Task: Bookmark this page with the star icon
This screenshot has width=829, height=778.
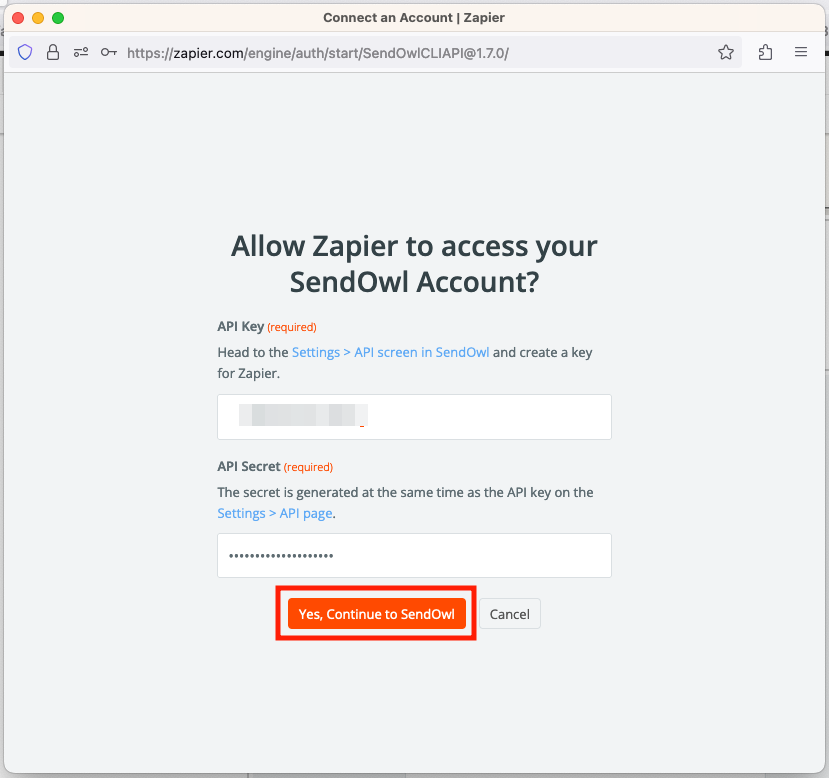Action: (x=726, y=52)
